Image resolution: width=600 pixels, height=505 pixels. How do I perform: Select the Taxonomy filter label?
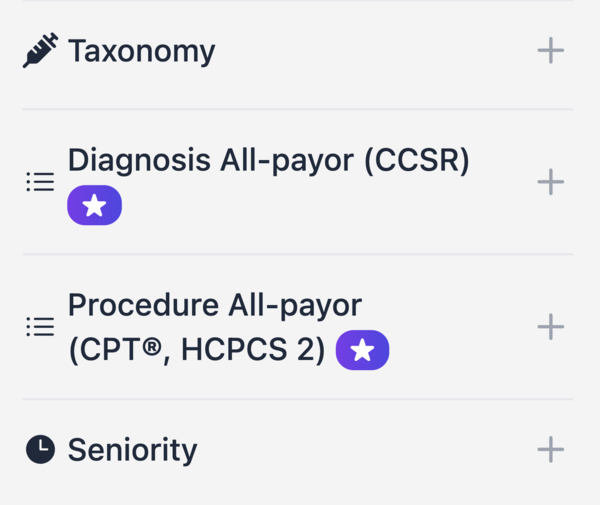tap(142, 52)
